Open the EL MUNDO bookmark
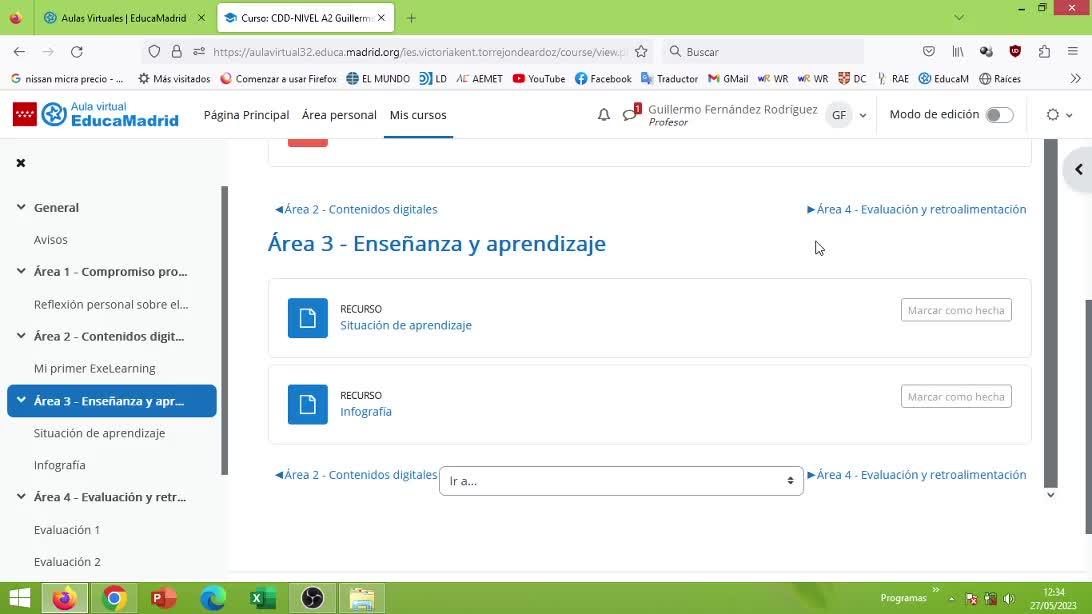 378,79
